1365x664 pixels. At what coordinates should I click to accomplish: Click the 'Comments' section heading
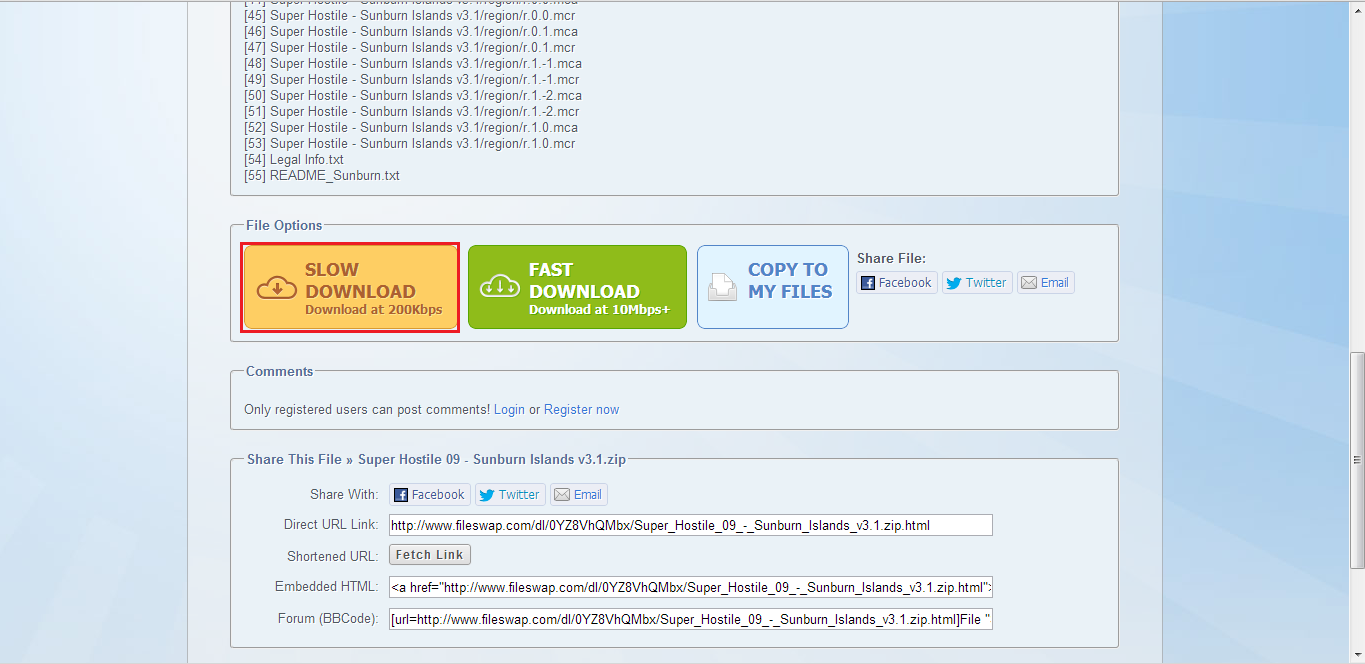(x=280, y=372)
